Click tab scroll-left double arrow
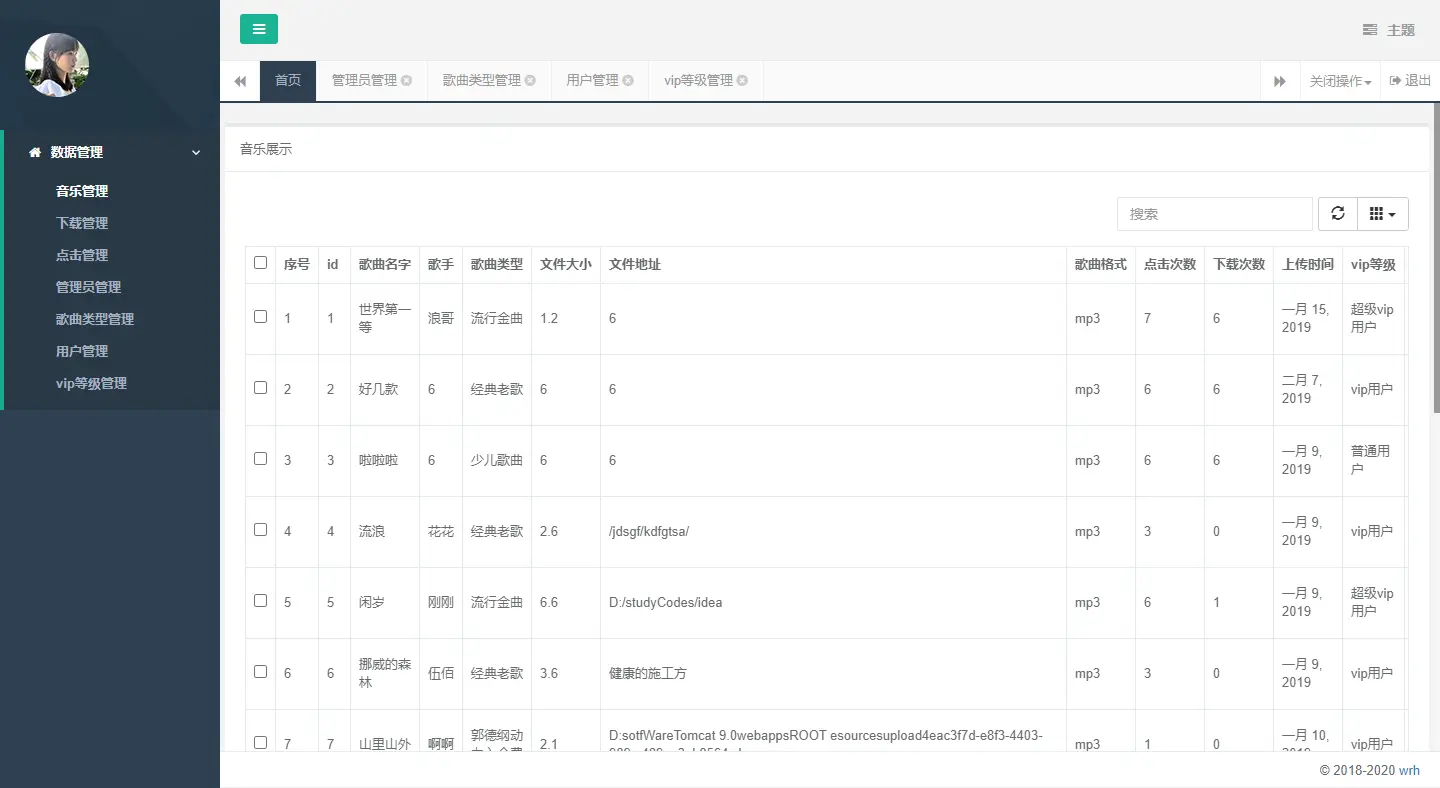The width and height of the screenshot is (1440, 788). click(240, 81)
